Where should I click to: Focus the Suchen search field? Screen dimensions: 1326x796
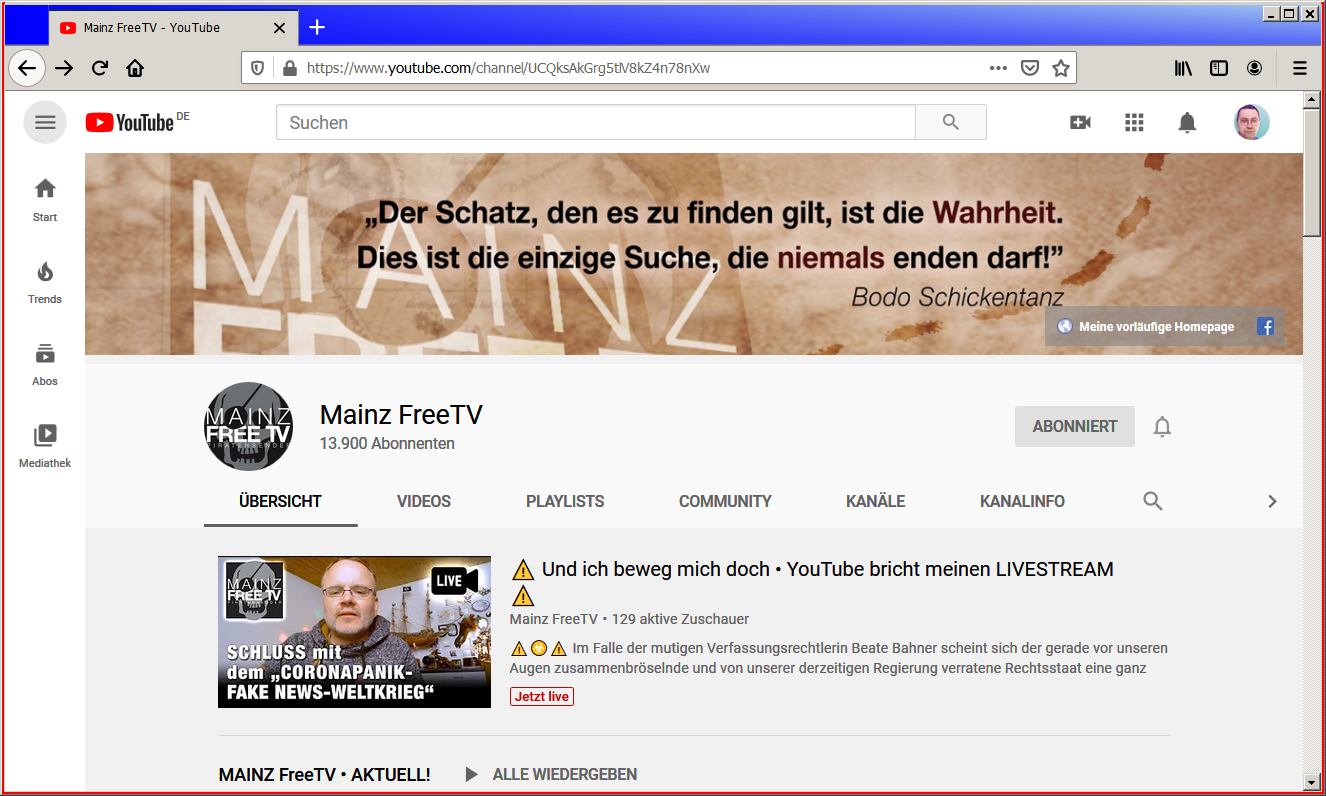595,122
